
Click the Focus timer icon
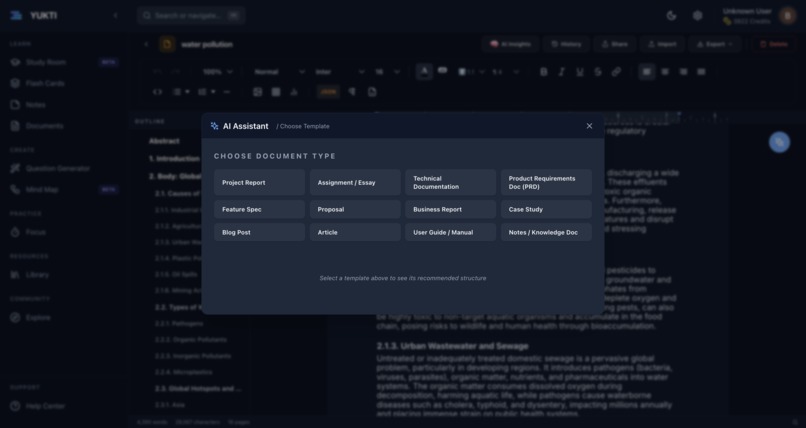[15, 232]
